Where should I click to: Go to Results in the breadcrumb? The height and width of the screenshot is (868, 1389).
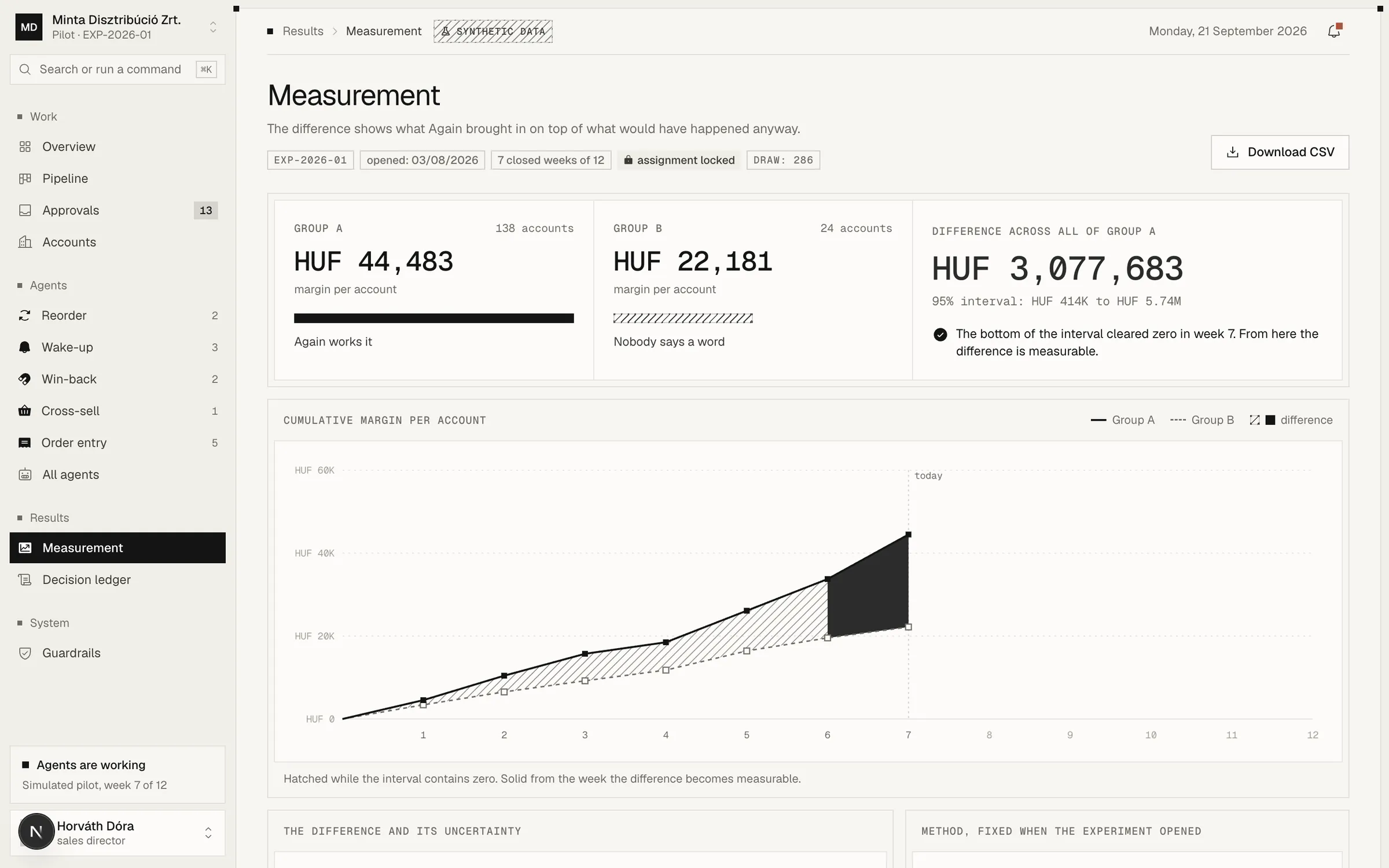pos(303,31)
